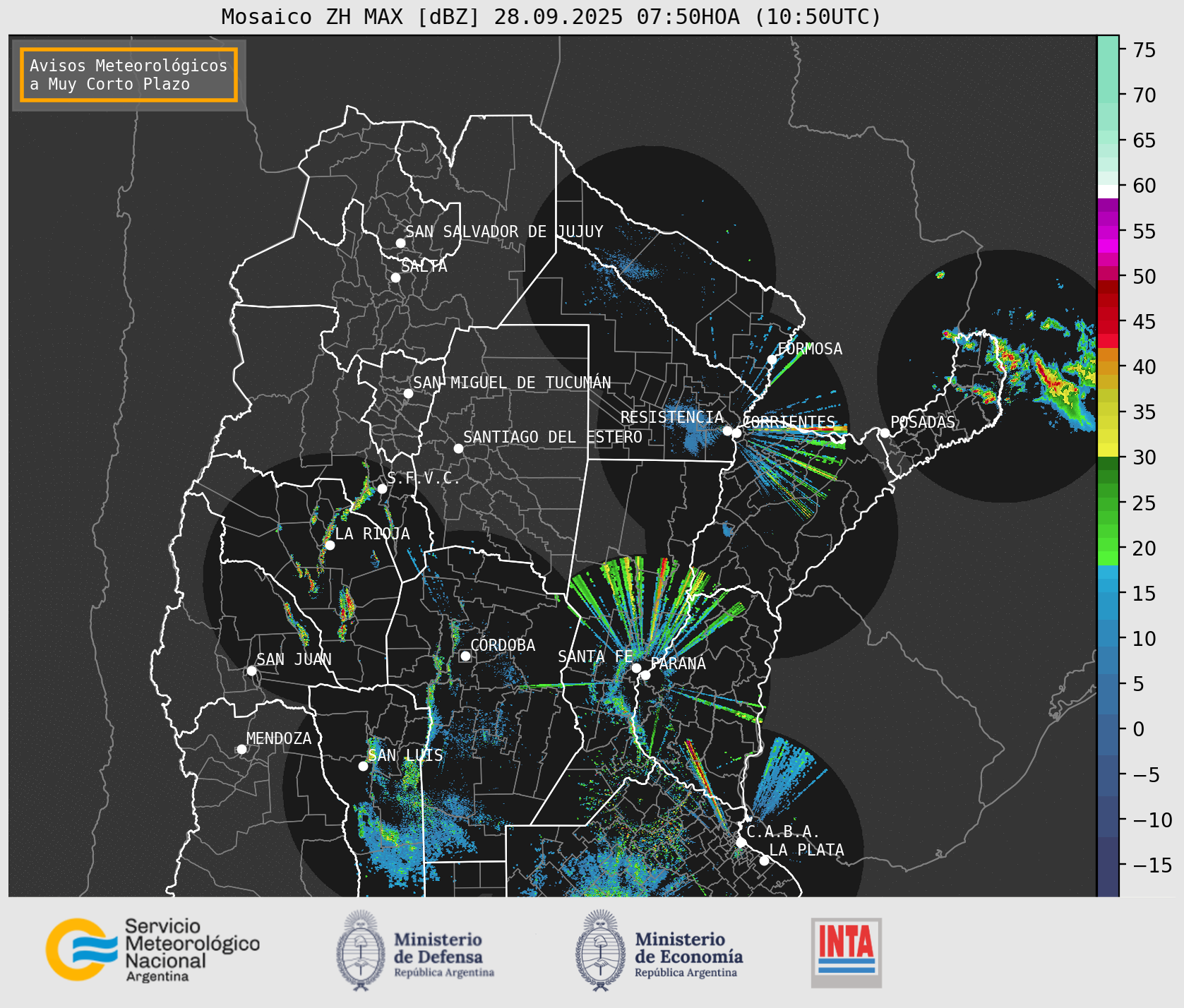Click the mosaic title with date and time
The image size is (1184, 1008).
point(551,16)
